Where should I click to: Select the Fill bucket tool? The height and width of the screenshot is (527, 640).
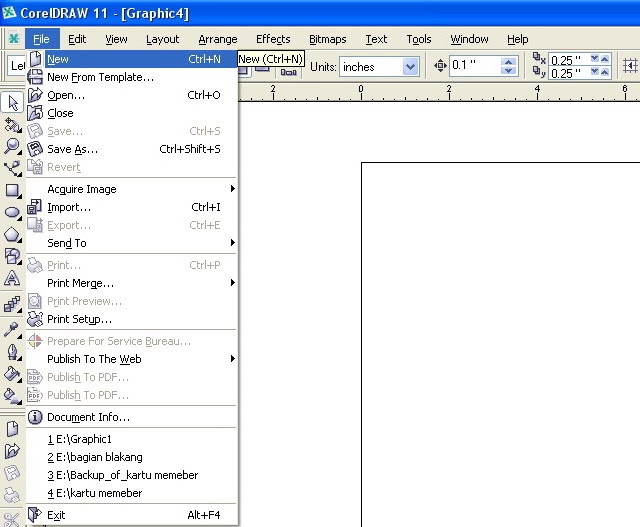pyautogui.click(x=13, y=374)
